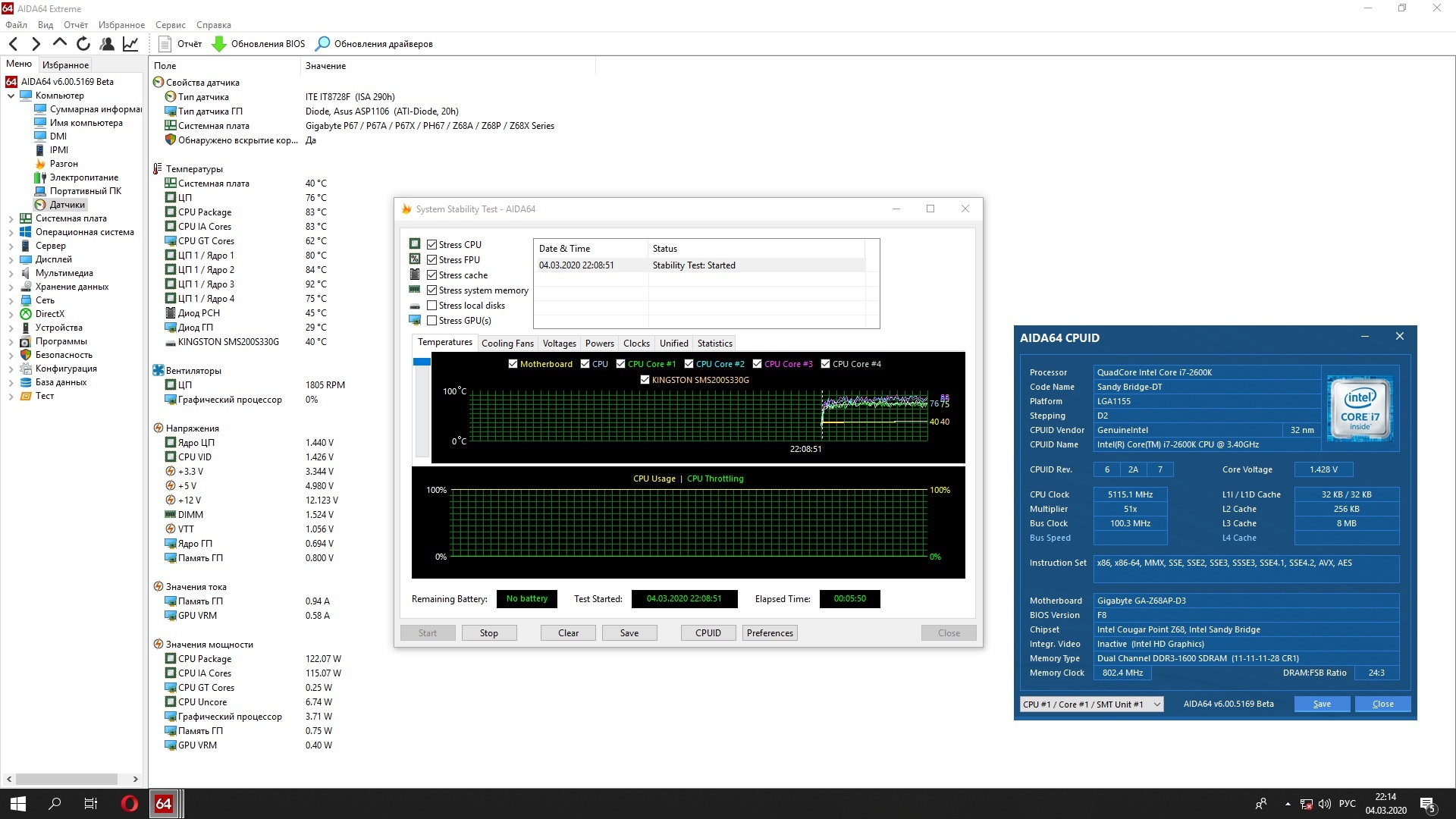Click the Stop button in Stability Test
This screenshot has width=1456, height=819.
point(489,633)
